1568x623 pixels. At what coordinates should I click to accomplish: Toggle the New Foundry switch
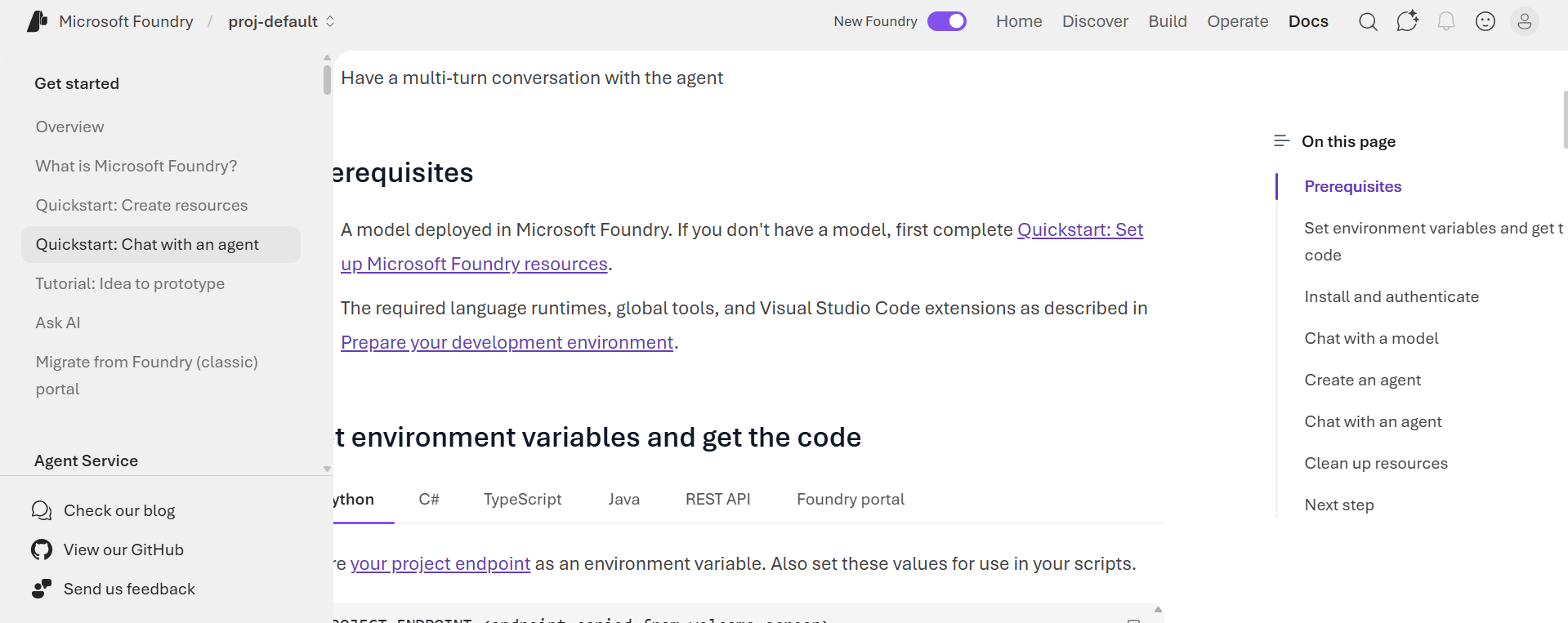947,21
